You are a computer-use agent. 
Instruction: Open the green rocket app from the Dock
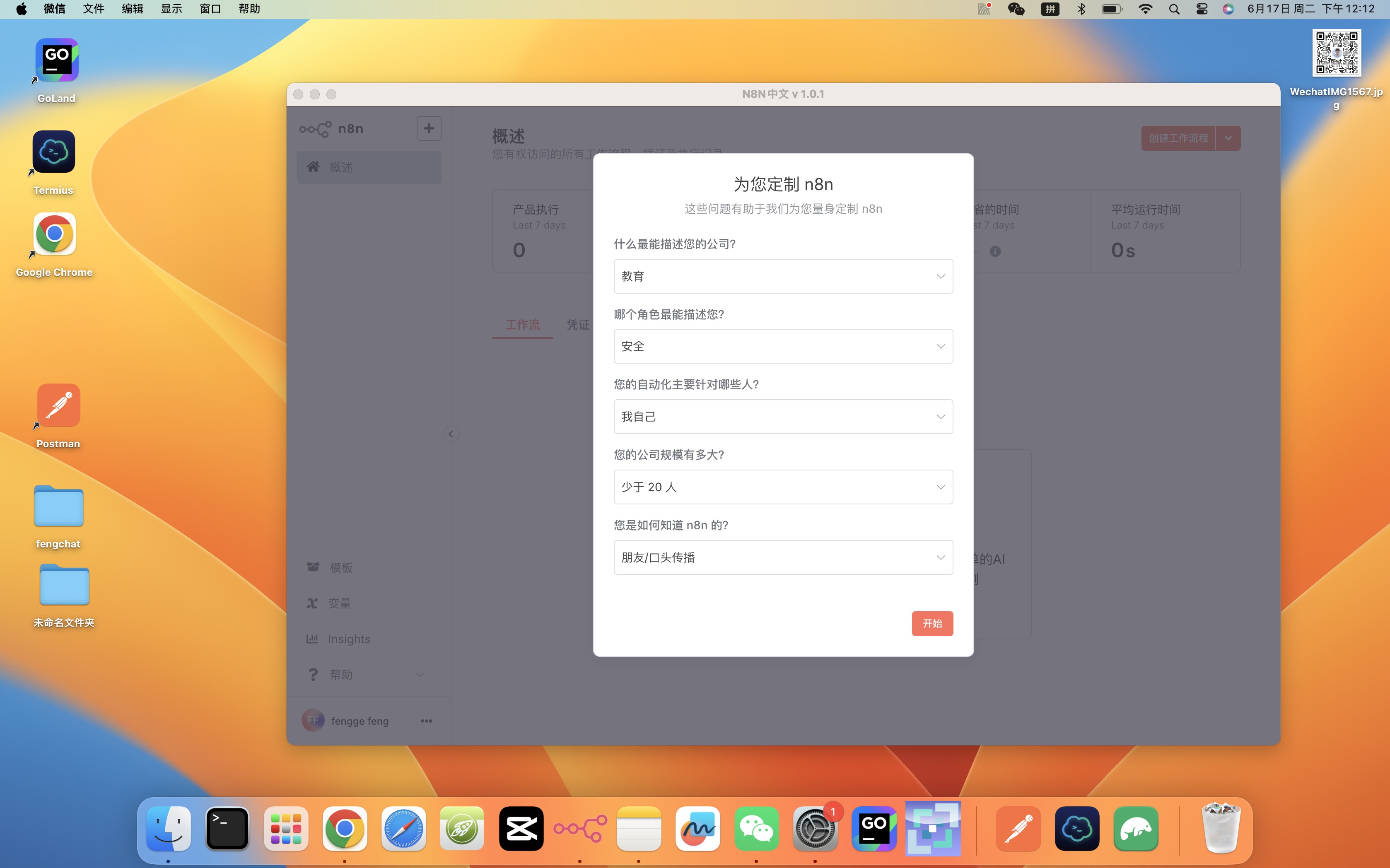coord(462,828)
